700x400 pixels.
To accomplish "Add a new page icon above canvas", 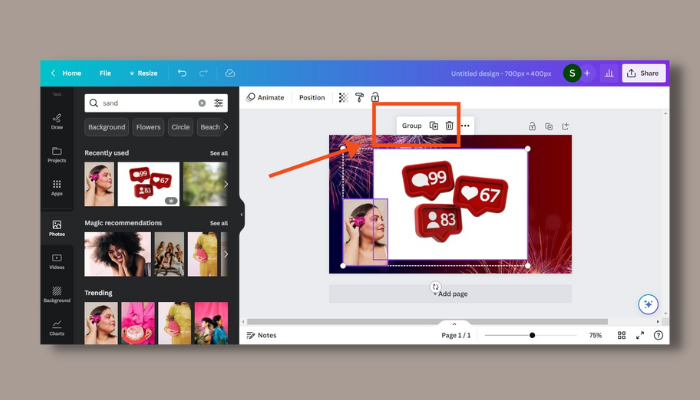I will [x=566, y=126].
